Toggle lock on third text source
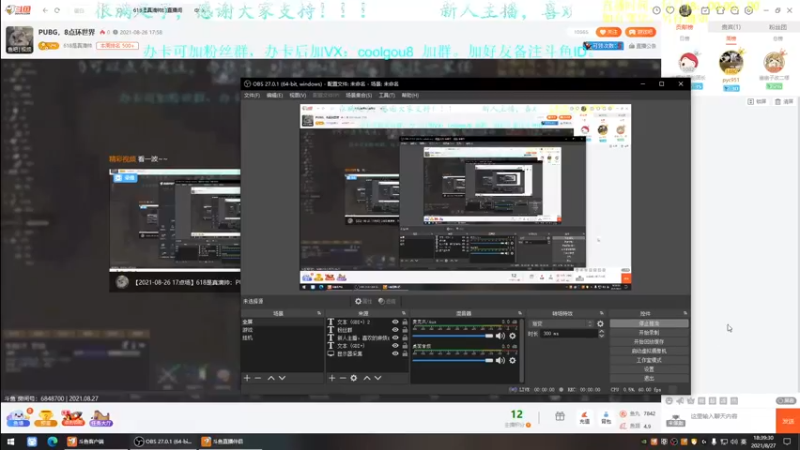 click(405, 338)
